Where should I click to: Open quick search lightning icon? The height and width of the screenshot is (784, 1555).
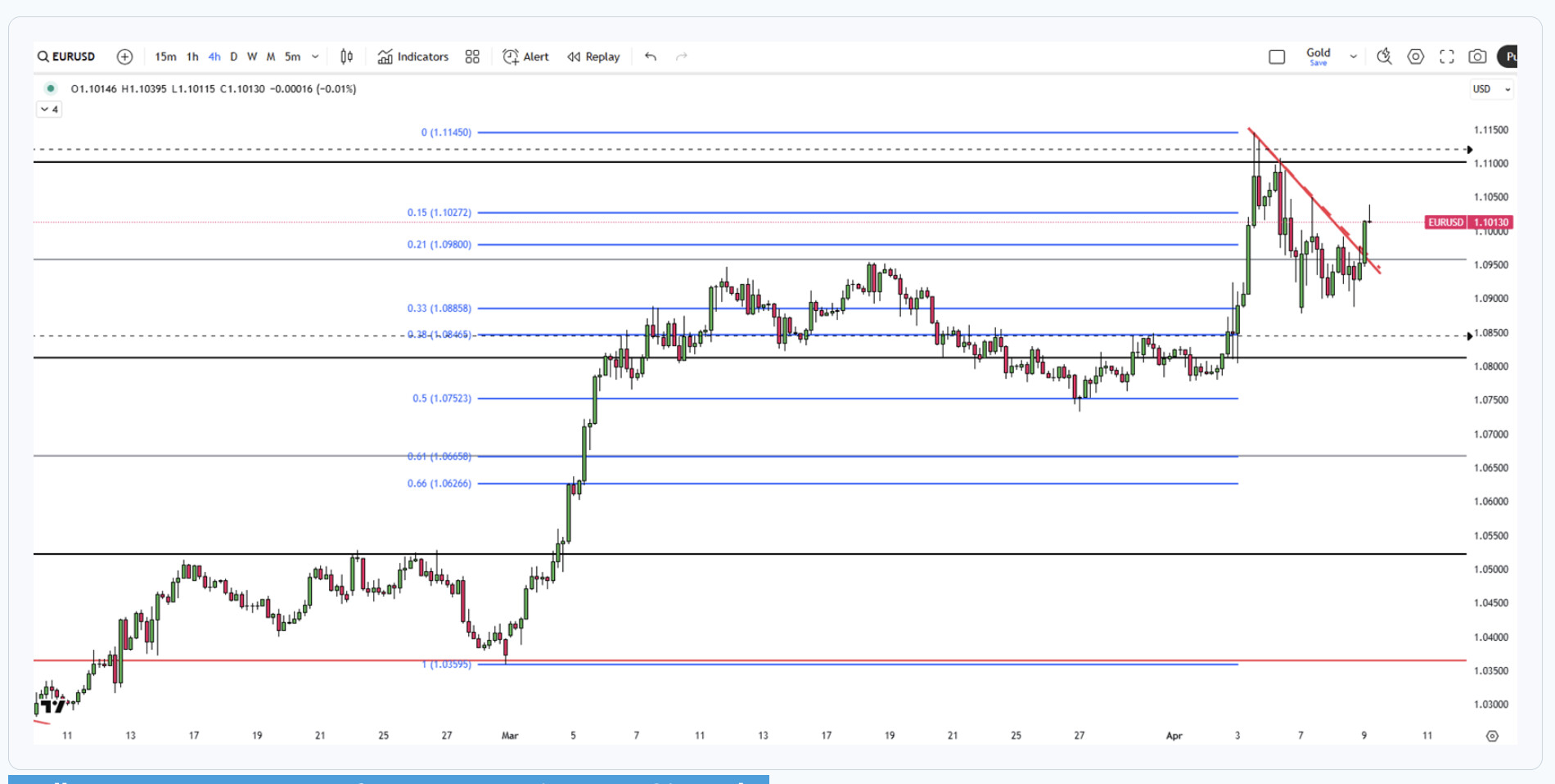[x=1384, y=56]
